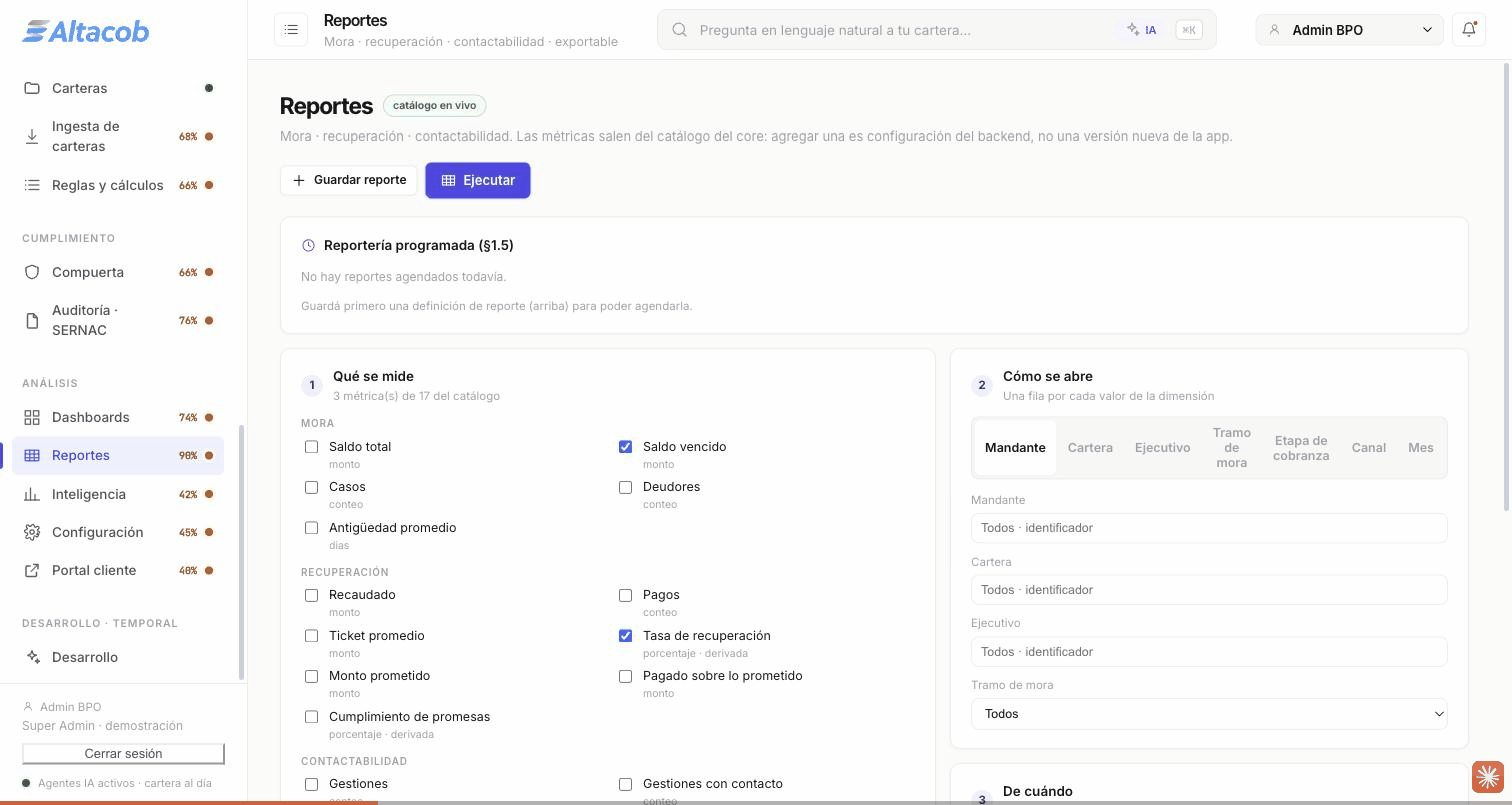This screenshot has height=805, width=1512.
Task: Click the Ejecutivo identifier input field
Action: tap(1209, 652)
